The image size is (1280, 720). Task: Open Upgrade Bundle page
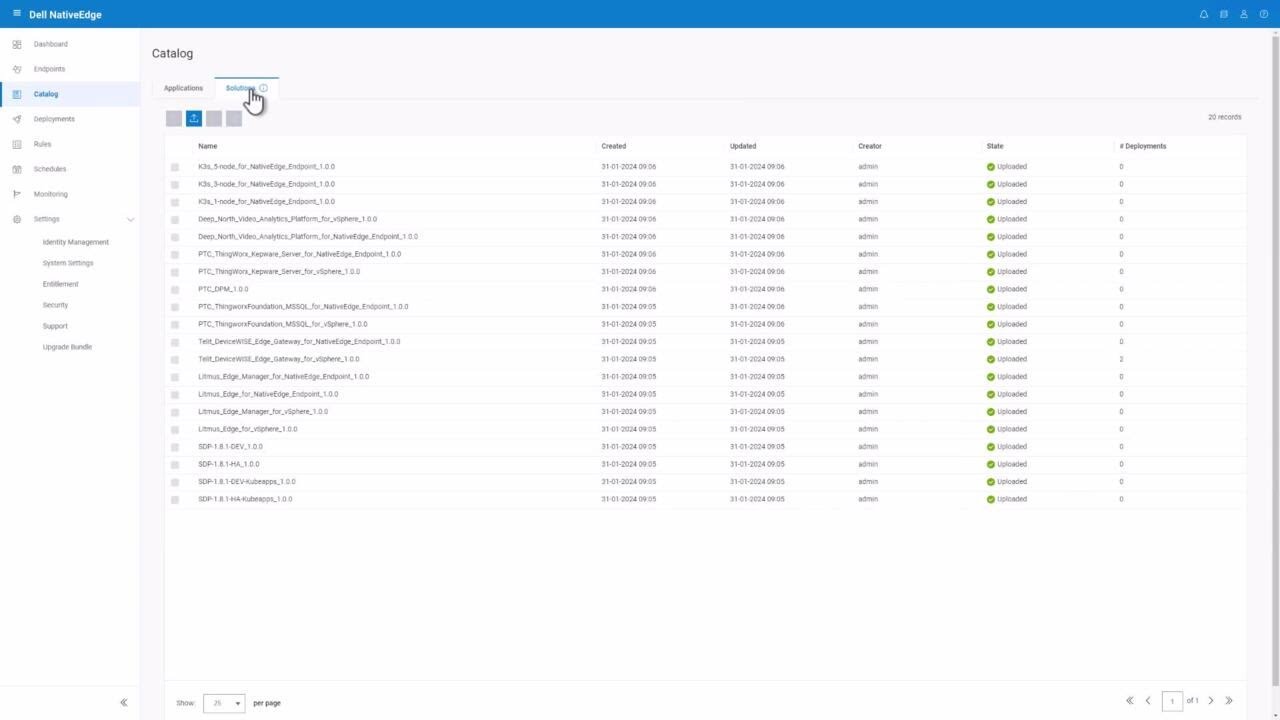67,347
